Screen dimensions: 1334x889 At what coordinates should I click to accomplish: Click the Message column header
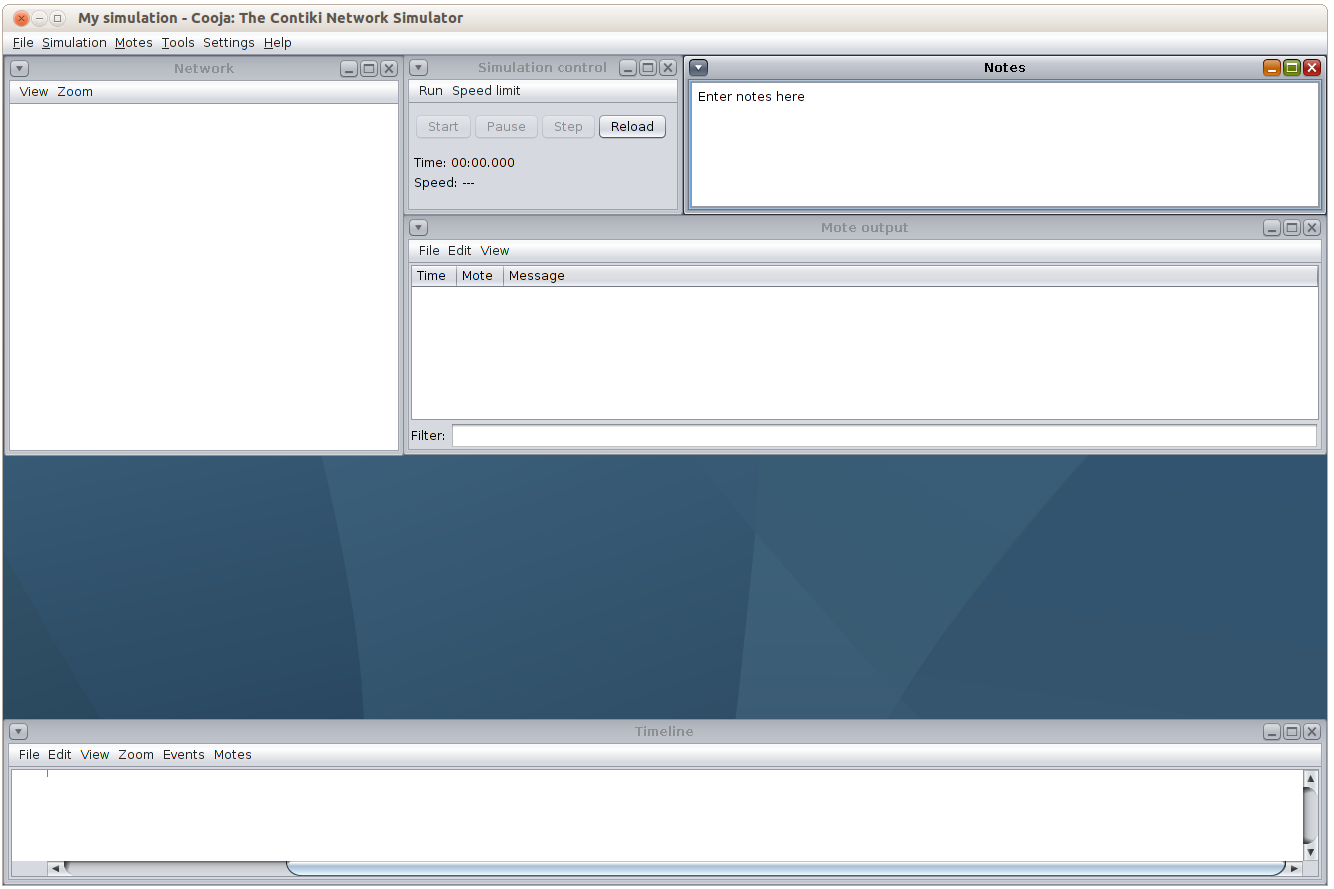pyautogui.click(x=911, y=276)
